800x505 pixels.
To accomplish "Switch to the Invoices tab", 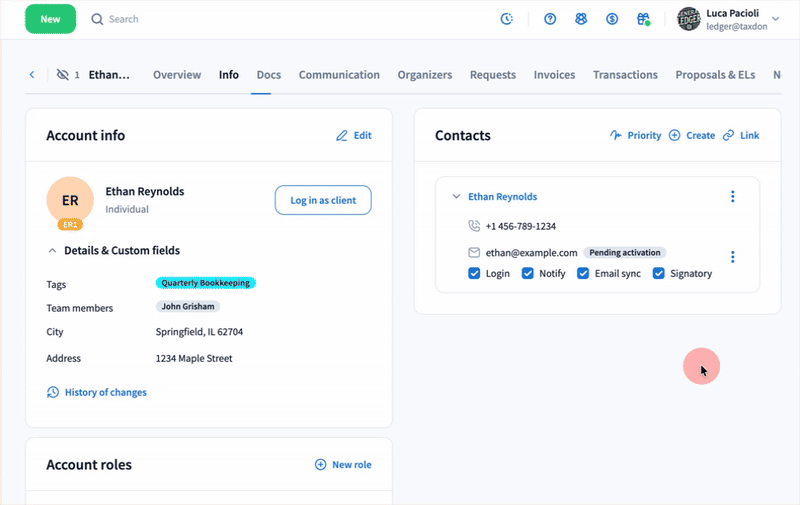I will point(554,75).
